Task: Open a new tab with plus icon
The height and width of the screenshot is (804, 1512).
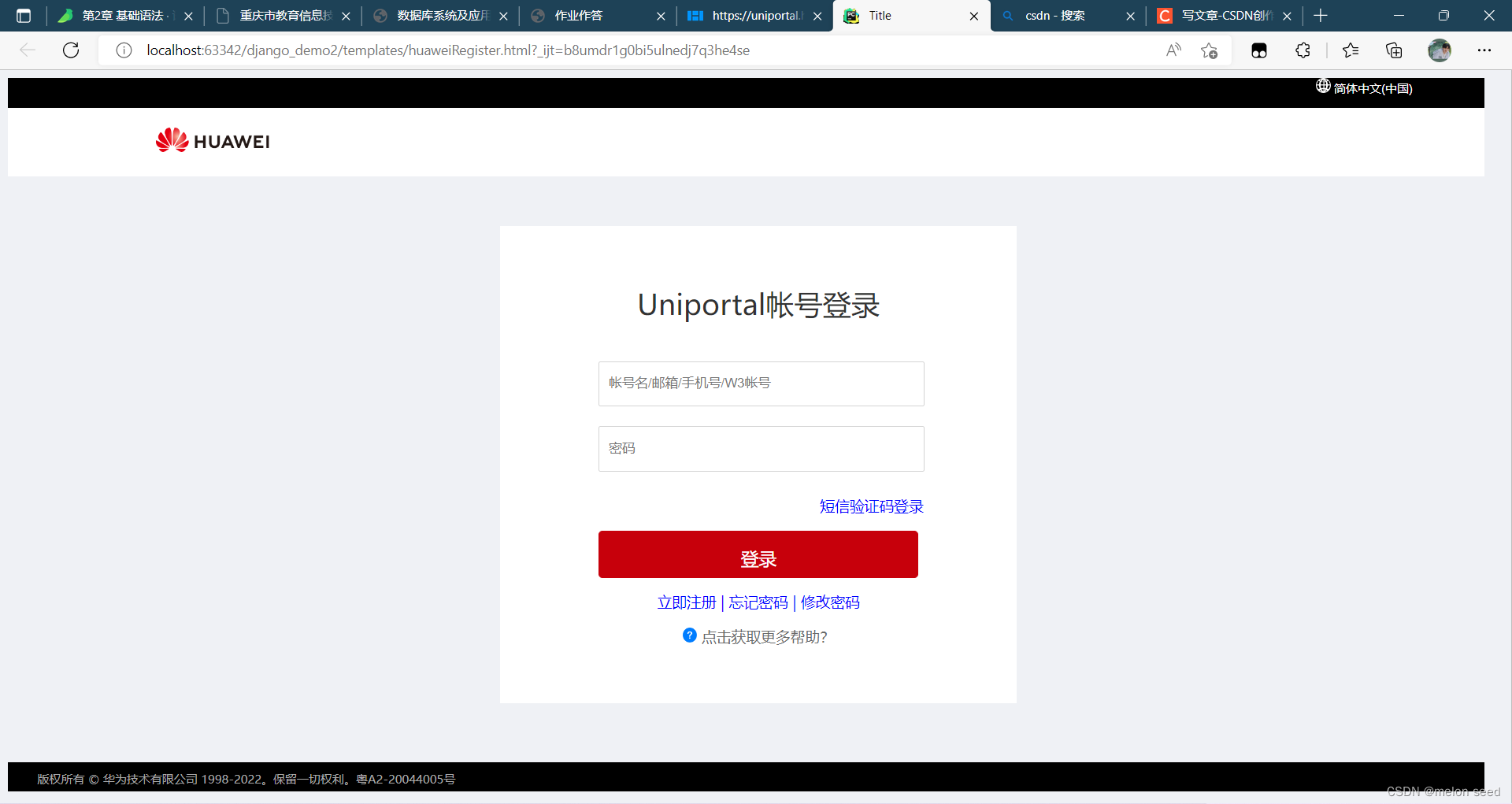Action: [x=1321, y=16]
